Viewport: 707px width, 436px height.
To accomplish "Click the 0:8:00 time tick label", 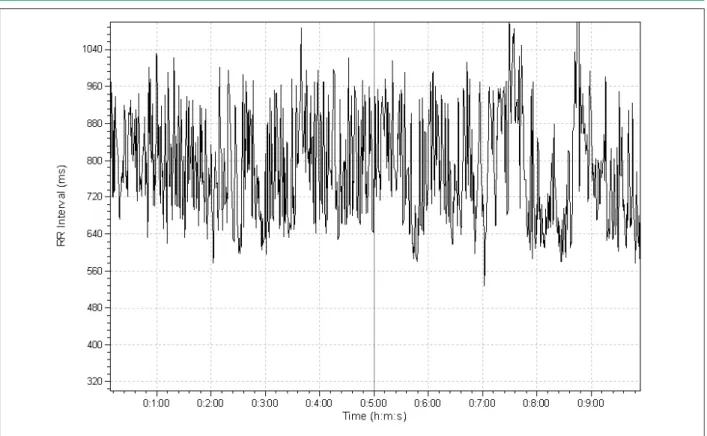I will point(536,403).
